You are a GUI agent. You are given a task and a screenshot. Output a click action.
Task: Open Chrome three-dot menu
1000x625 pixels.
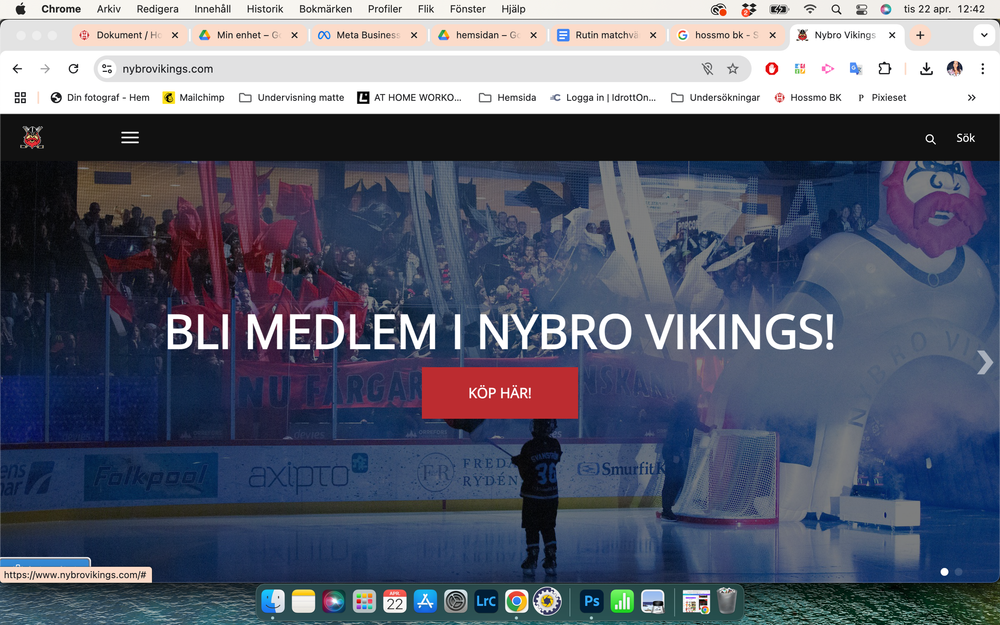coord(983,69)
